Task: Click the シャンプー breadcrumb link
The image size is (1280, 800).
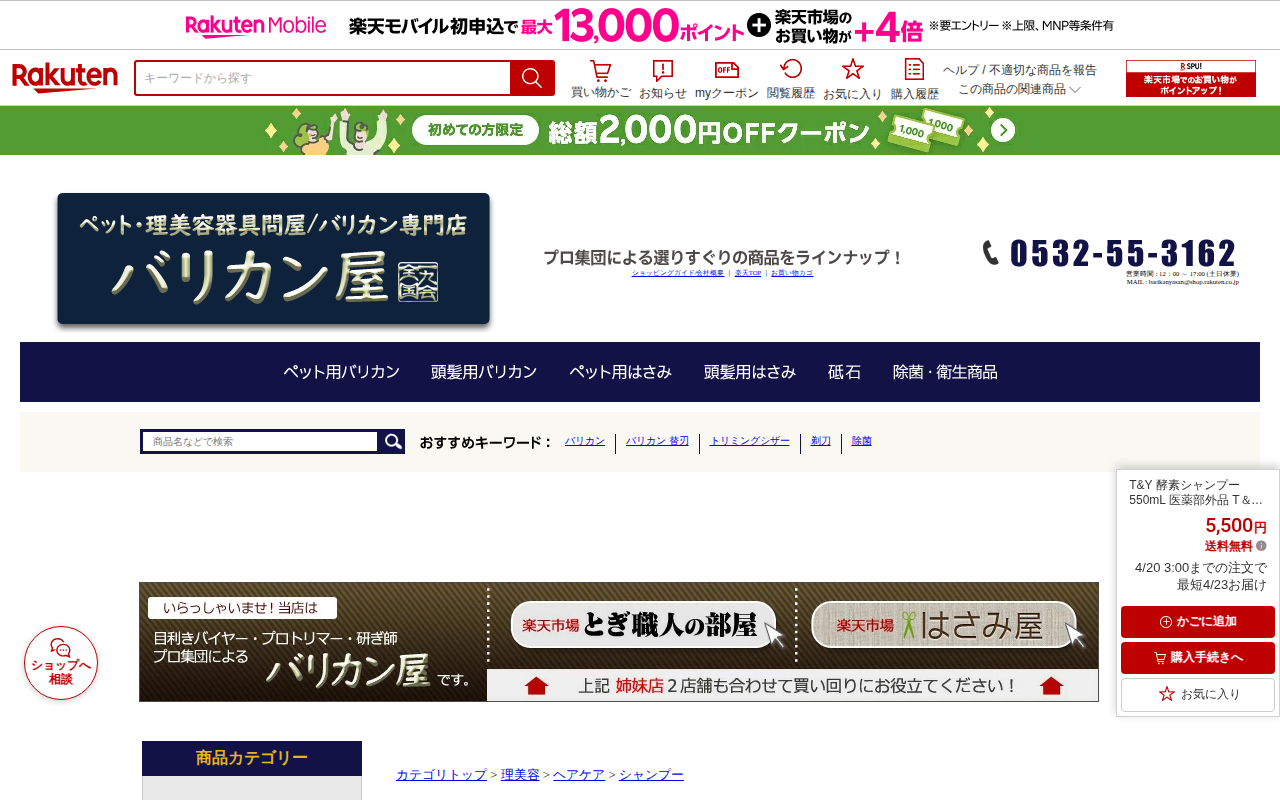Action: (x=651, y=775)
